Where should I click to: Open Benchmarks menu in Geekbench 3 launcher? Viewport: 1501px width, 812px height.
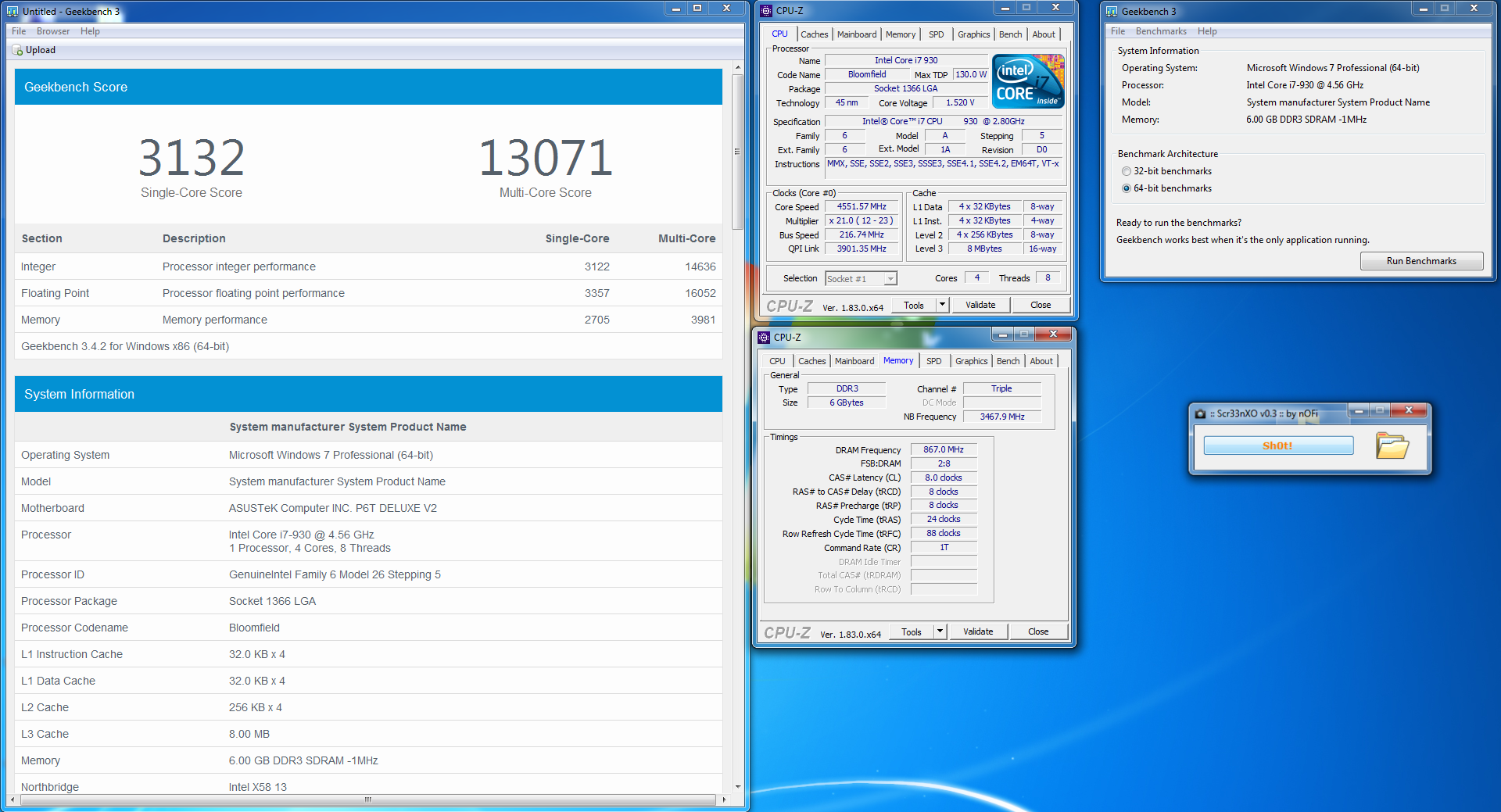pyautogui.click(x=1161, y=31)
